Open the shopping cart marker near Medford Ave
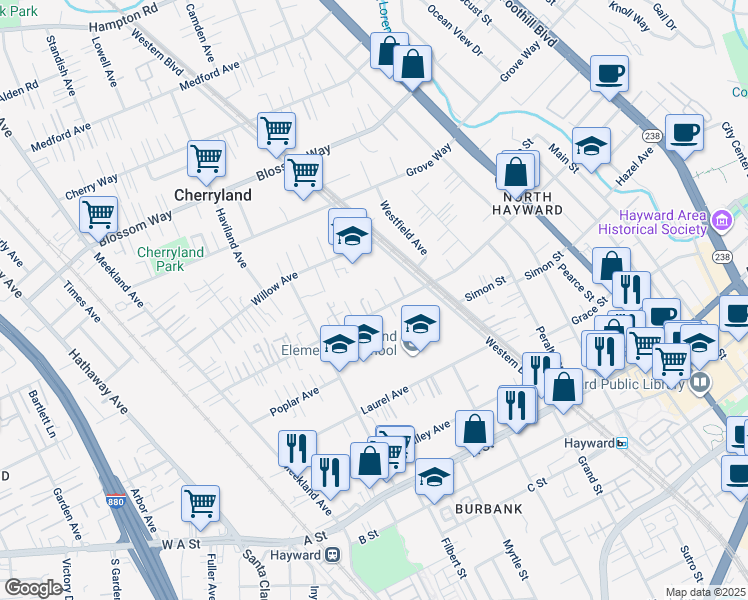 coord(276,130)
